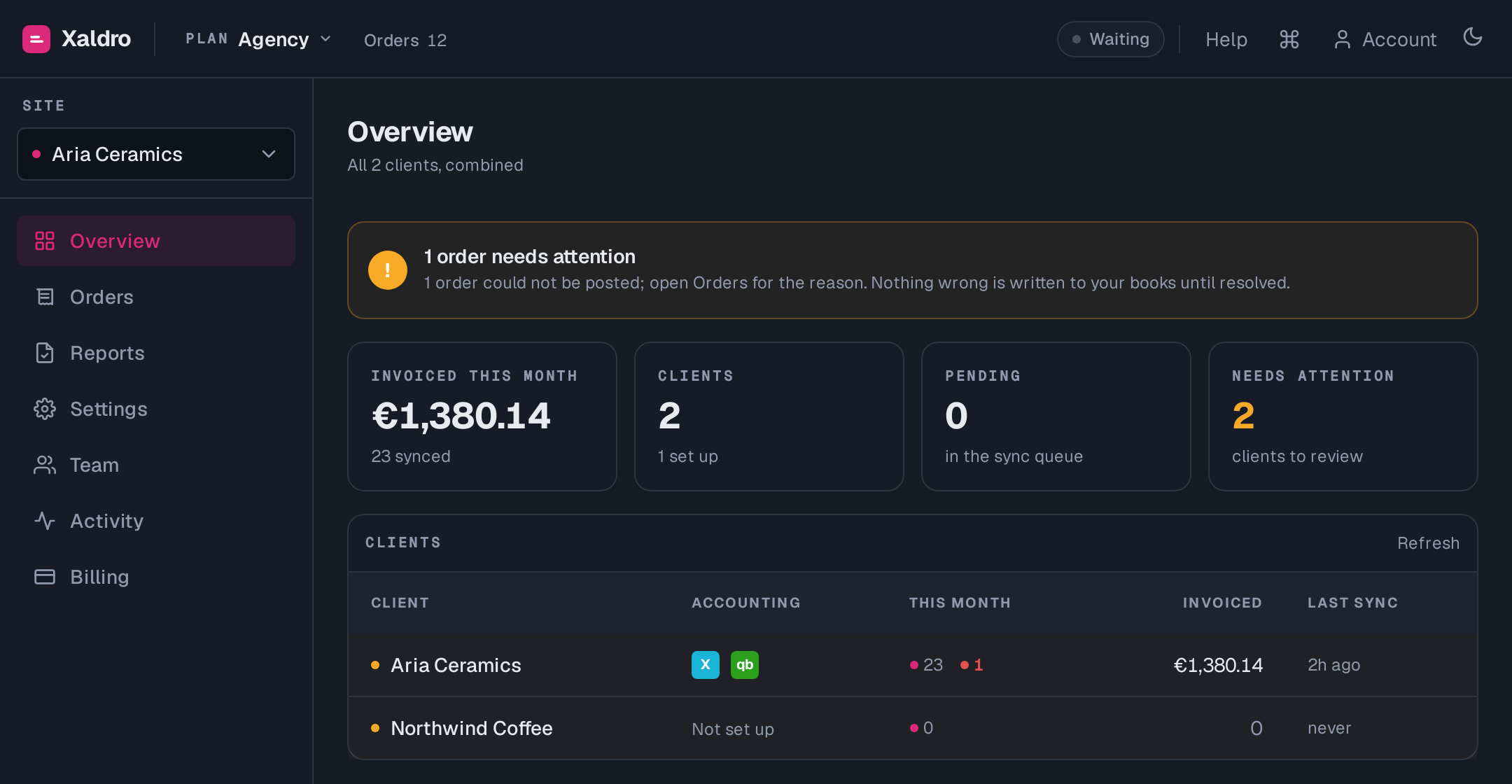Select the Aria Ceramics client row
This screenshot has height=784, width=1512.
coord(913,665)
